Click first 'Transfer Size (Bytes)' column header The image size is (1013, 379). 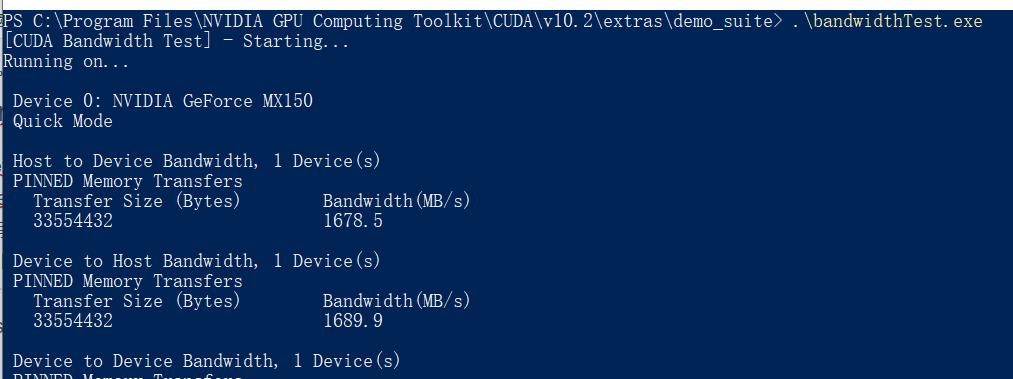coord(137,201)
